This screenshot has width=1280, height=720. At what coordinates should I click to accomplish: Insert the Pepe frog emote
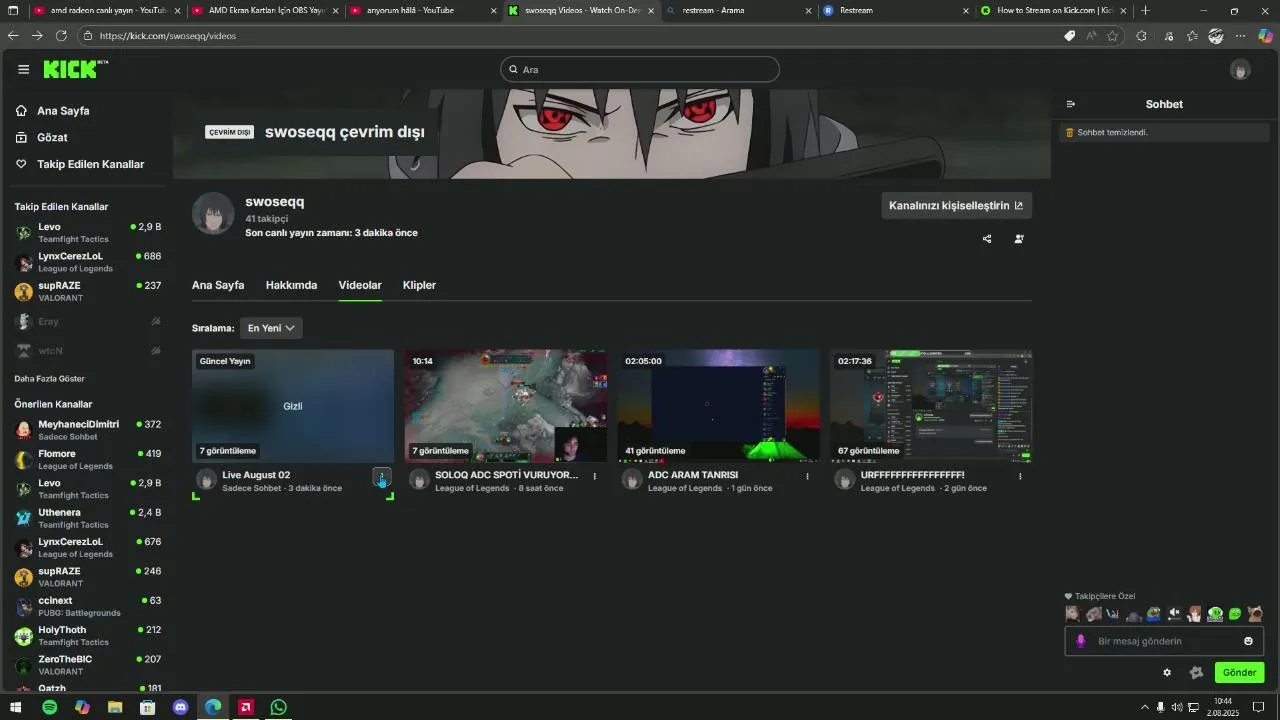(1154, 614)
